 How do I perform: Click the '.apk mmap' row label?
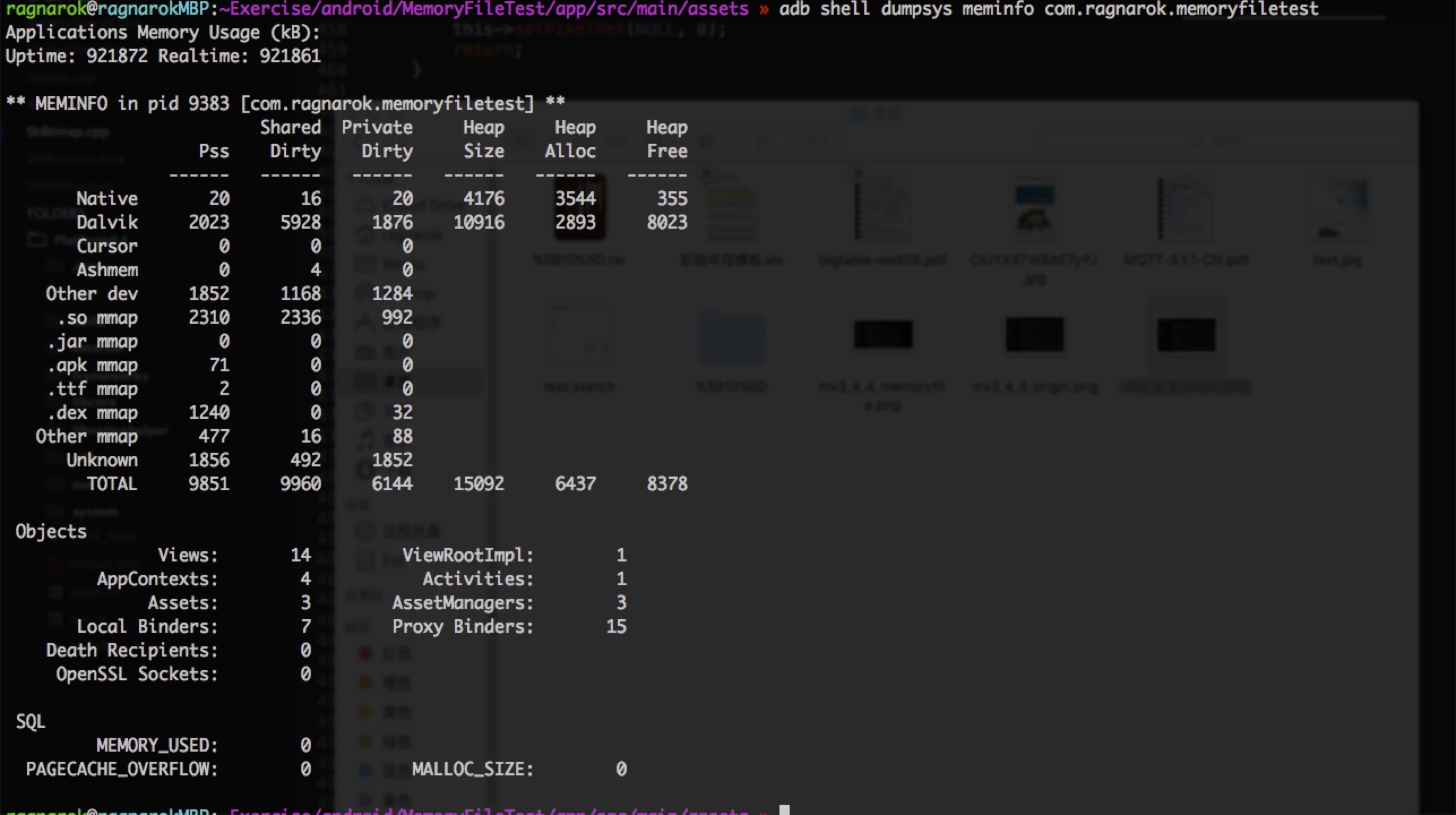(x=92, y=365)
